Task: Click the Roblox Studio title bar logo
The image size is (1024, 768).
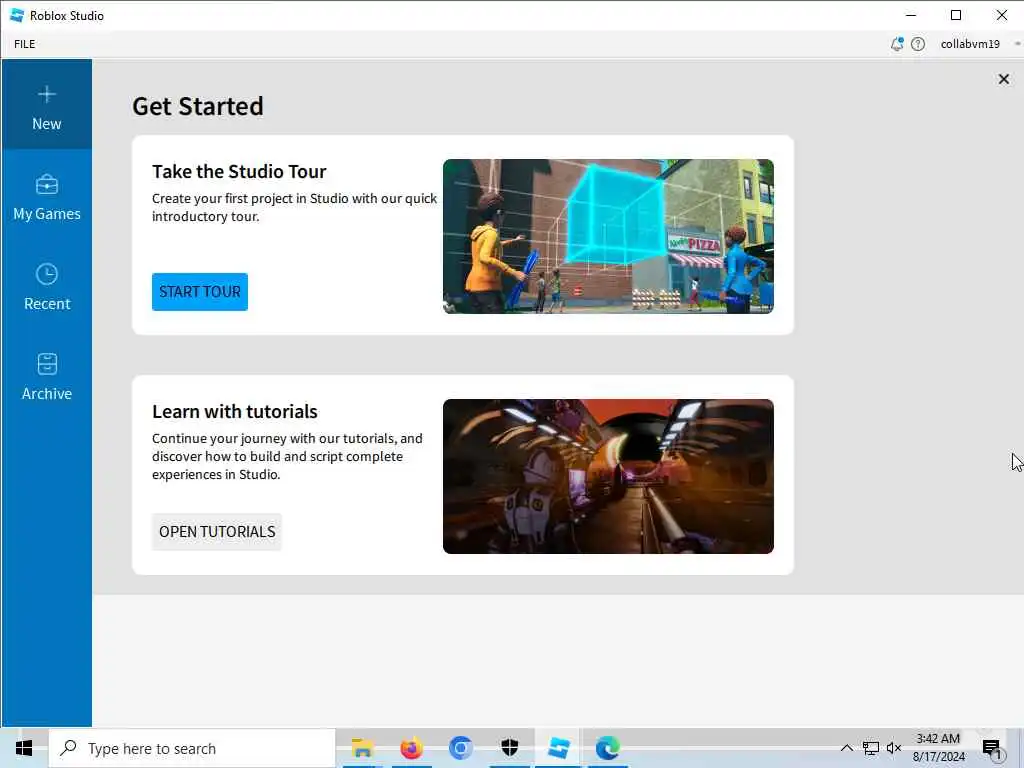Action: point(17,15)
